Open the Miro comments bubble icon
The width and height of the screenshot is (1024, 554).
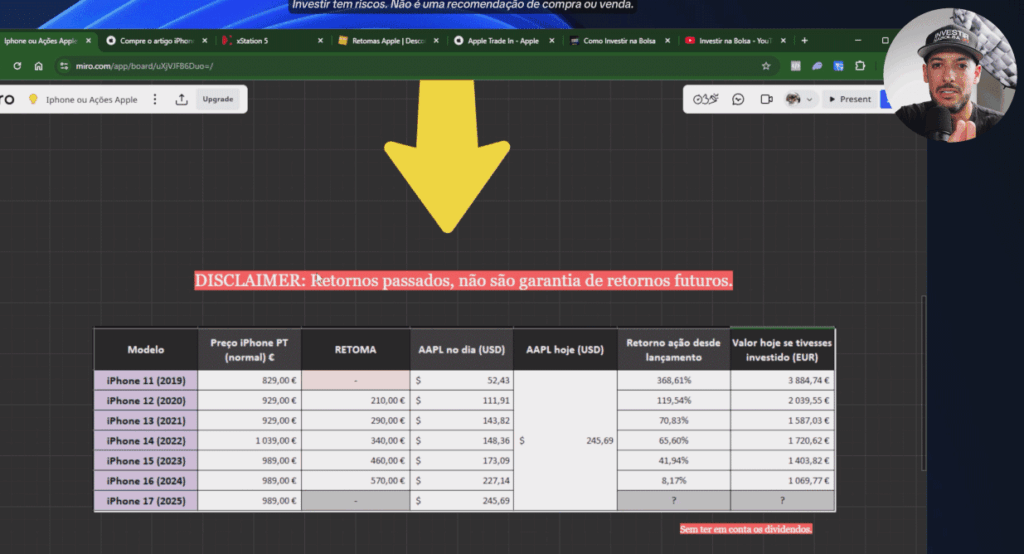click(x=738, y=99)
